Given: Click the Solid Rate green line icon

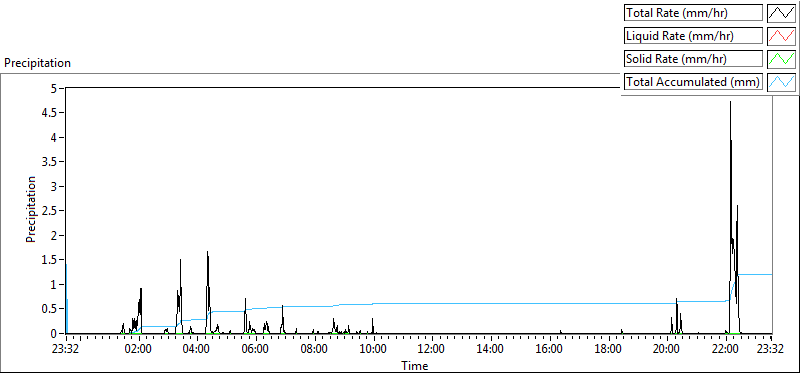Looking at the screenshot, I should click(782, 59).
